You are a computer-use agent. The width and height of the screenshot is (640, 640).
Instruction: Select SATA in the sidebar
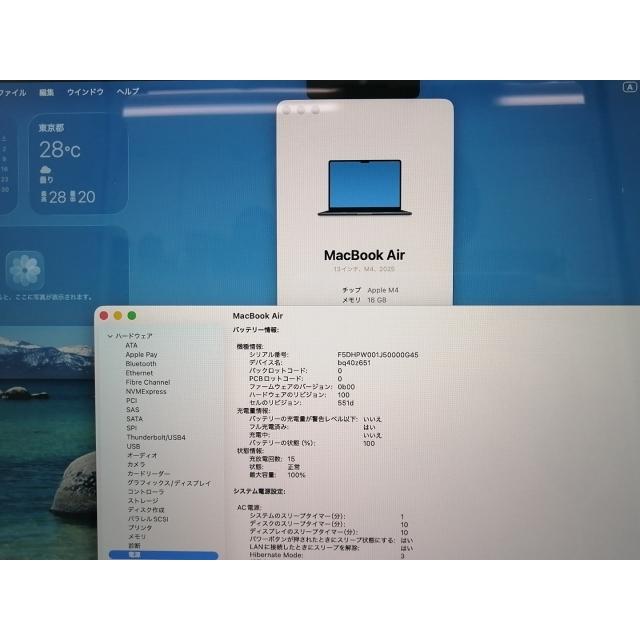click(x=134, y=419)
